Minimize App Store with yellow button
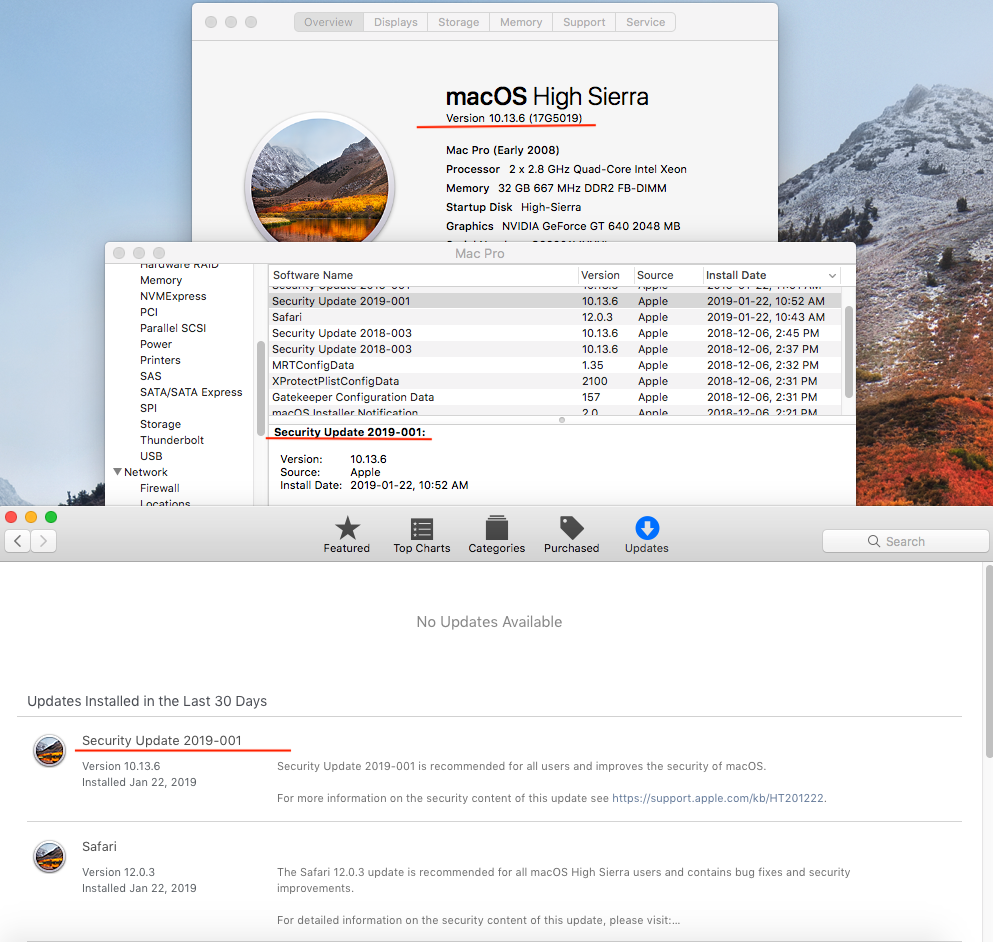 [30, 517]
